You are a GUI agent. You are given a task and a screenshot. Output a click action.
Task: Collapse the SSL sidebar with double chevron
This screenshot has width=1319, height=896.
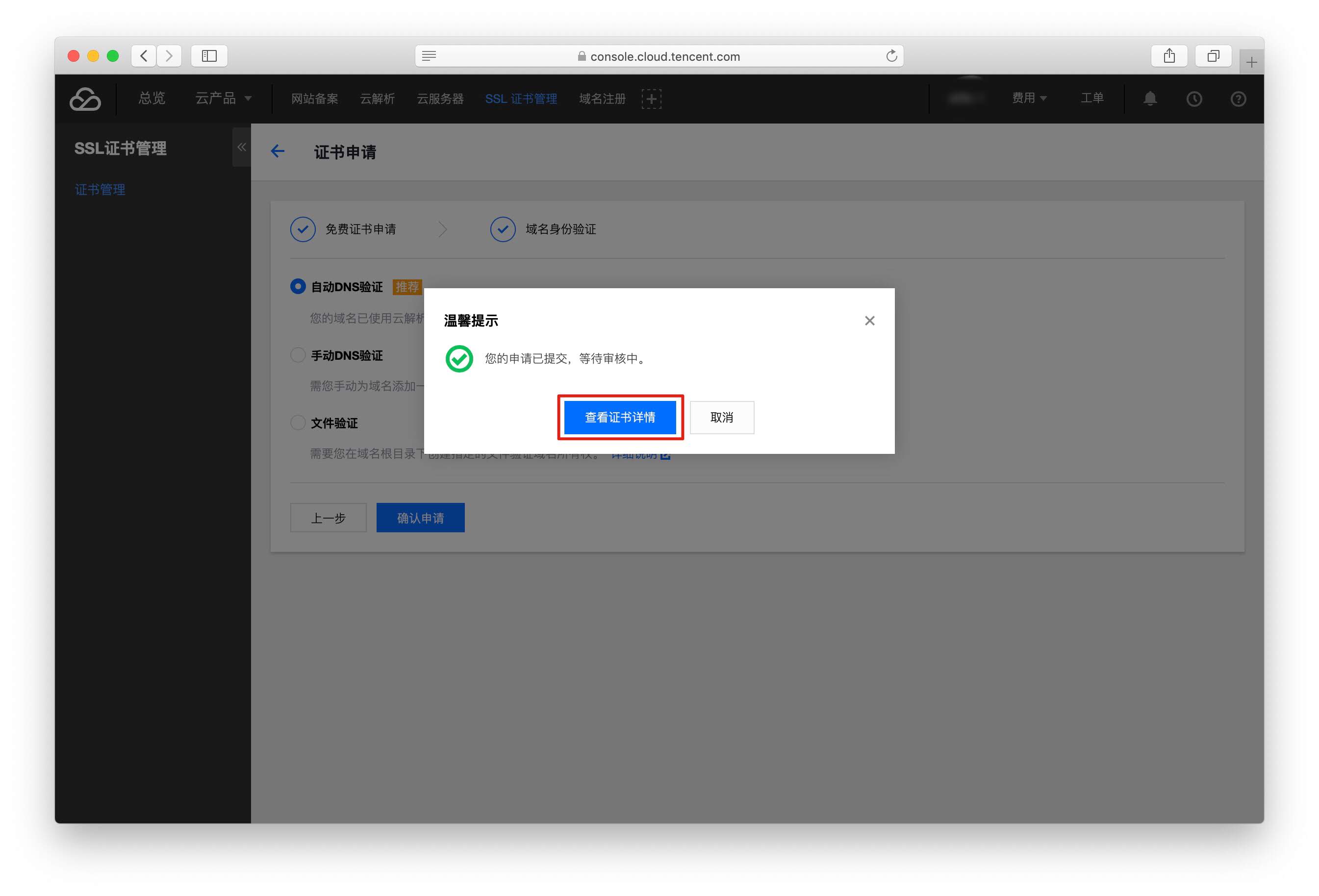242,147
